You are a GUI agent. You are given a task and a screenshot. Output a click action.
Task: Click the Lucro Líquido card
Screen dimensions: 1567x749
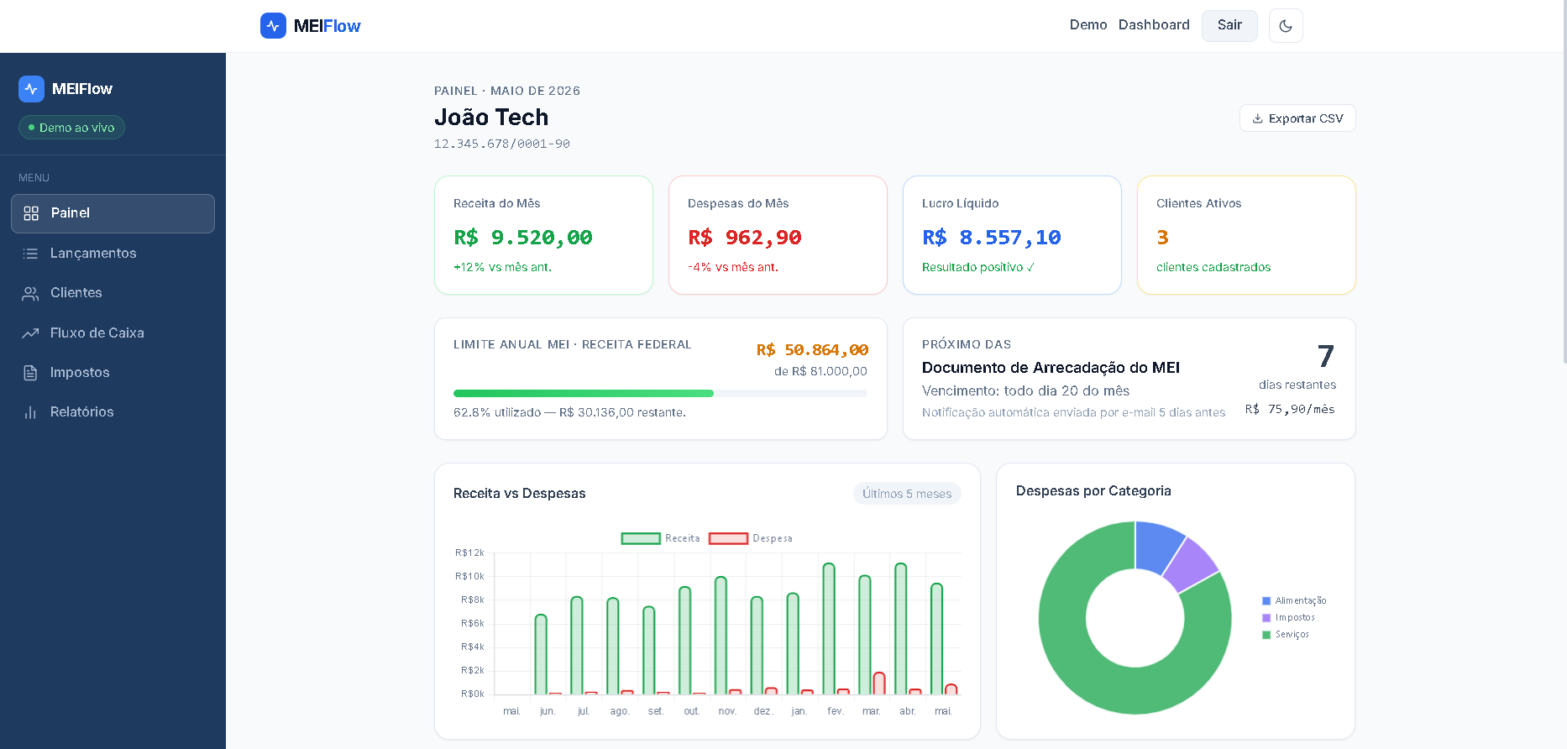pos(1012,236)
